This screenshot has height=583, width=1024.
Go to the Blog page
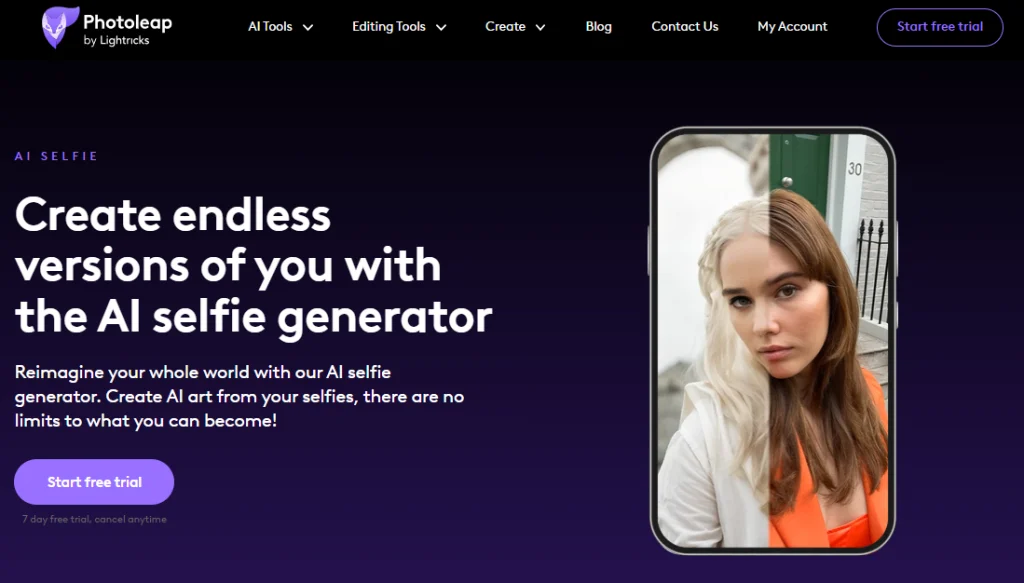598,27
